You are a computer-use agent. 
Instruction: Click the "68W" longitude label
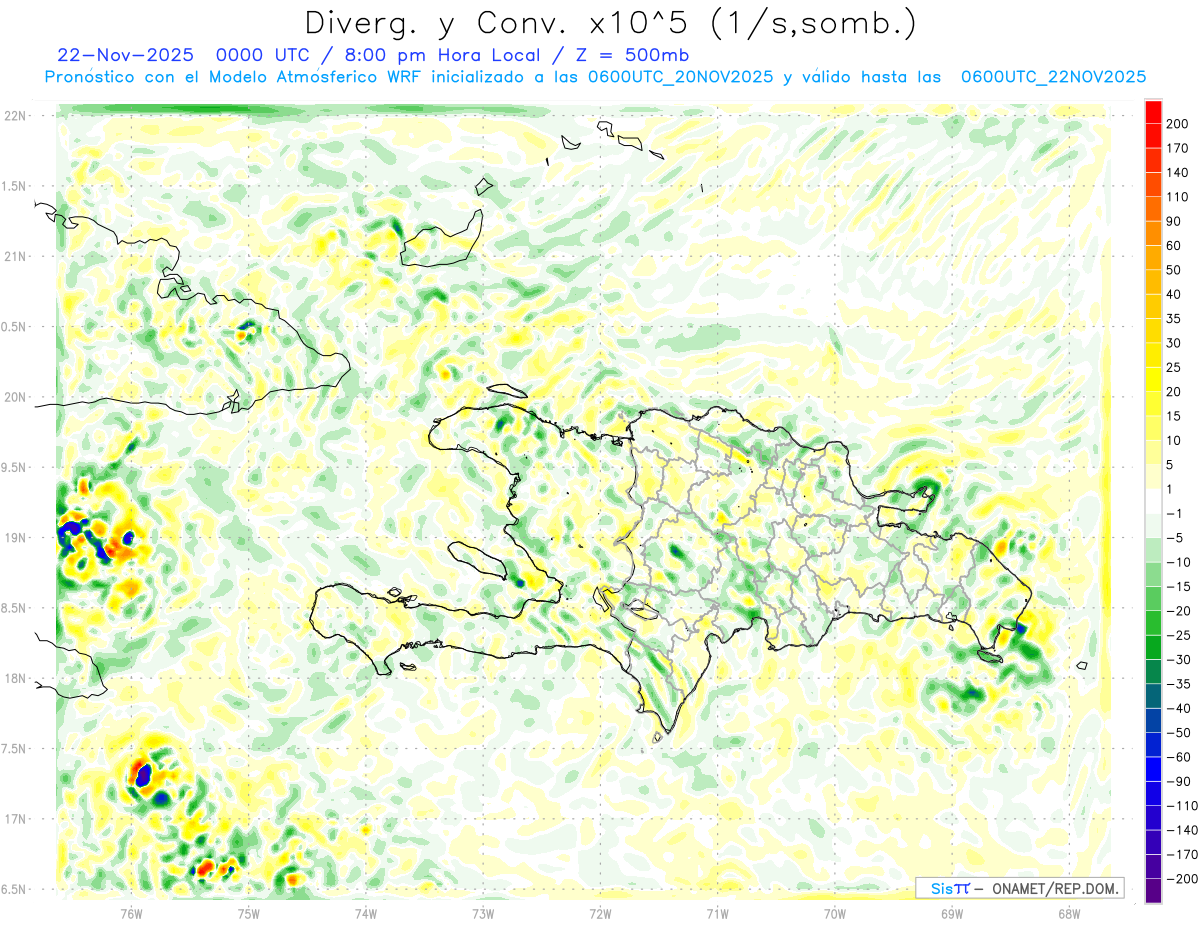1069,912
